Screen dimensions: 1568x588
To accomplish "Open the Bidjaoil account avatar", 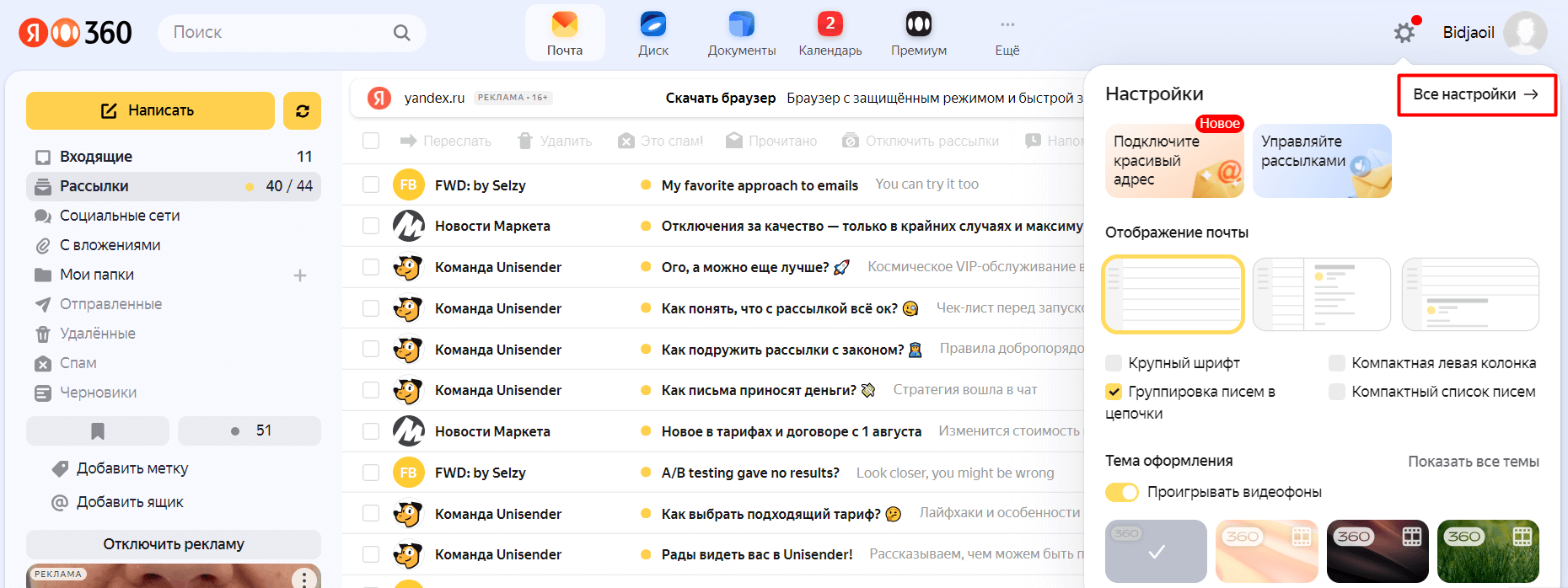I will (1525, 33).
